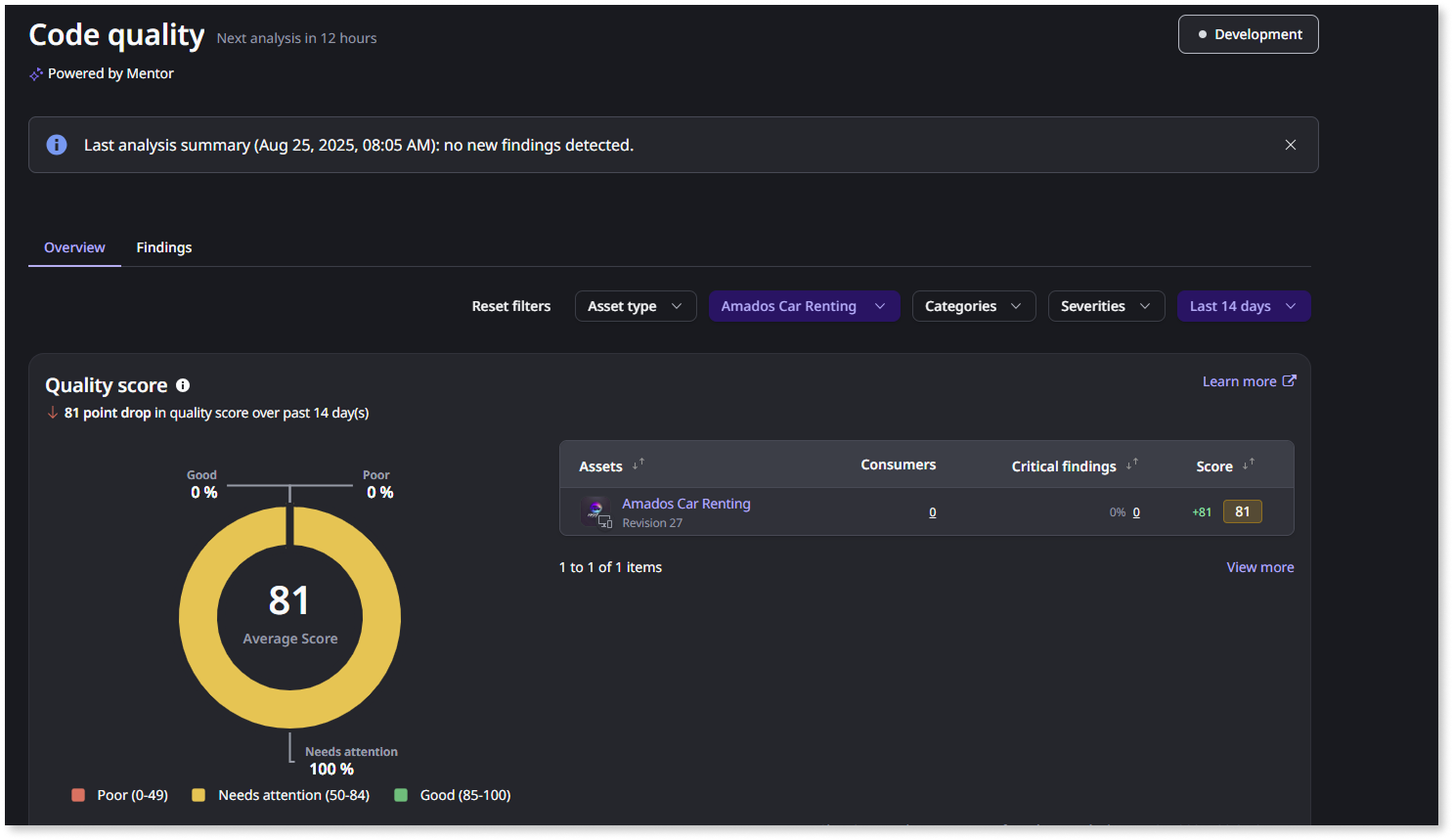Sort table by Assets column
This screenshot has width=1453, height=840.
coord(638,465)
